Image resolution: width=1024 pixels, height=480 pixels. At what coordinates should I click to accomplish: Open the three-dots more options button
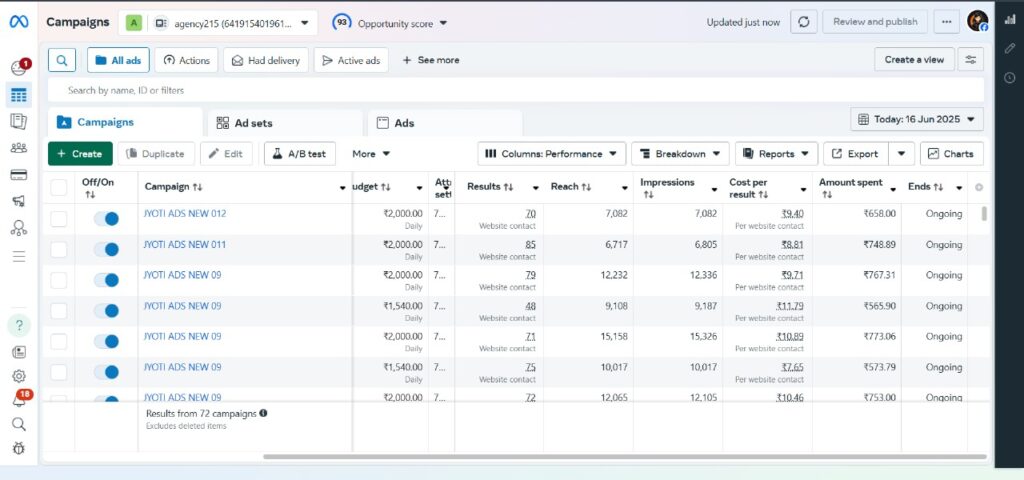[x=946, y=22]
